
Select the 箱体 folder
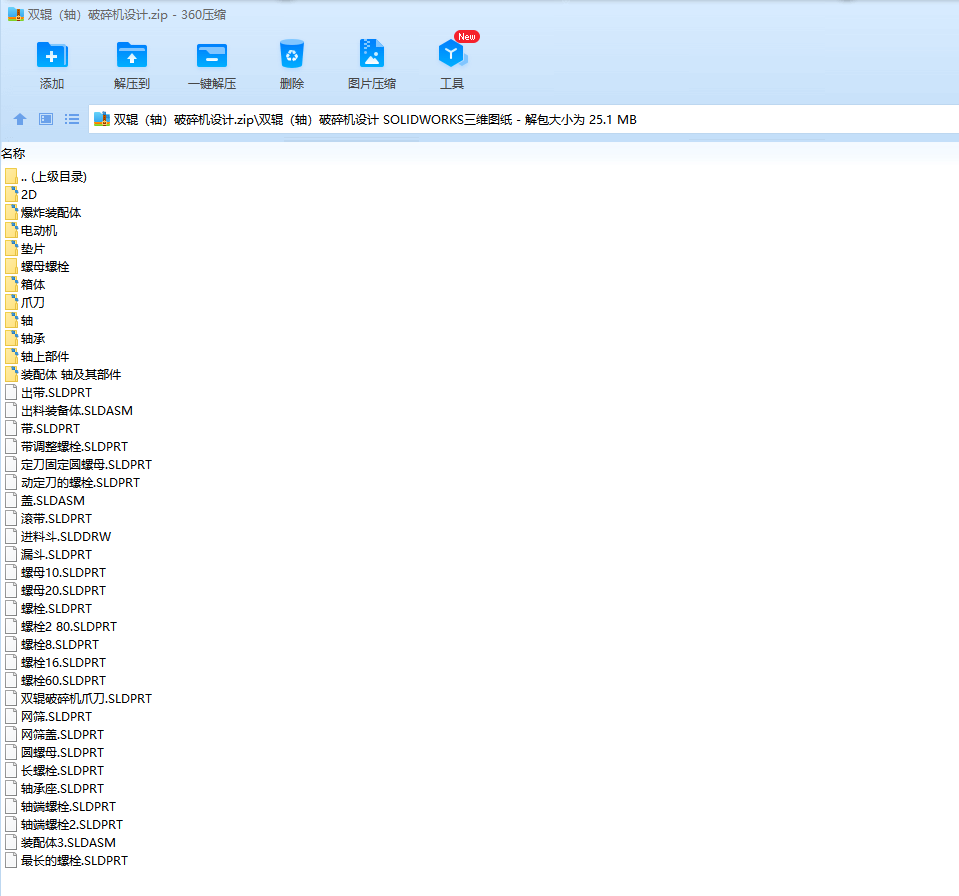[x=25, y=284]
